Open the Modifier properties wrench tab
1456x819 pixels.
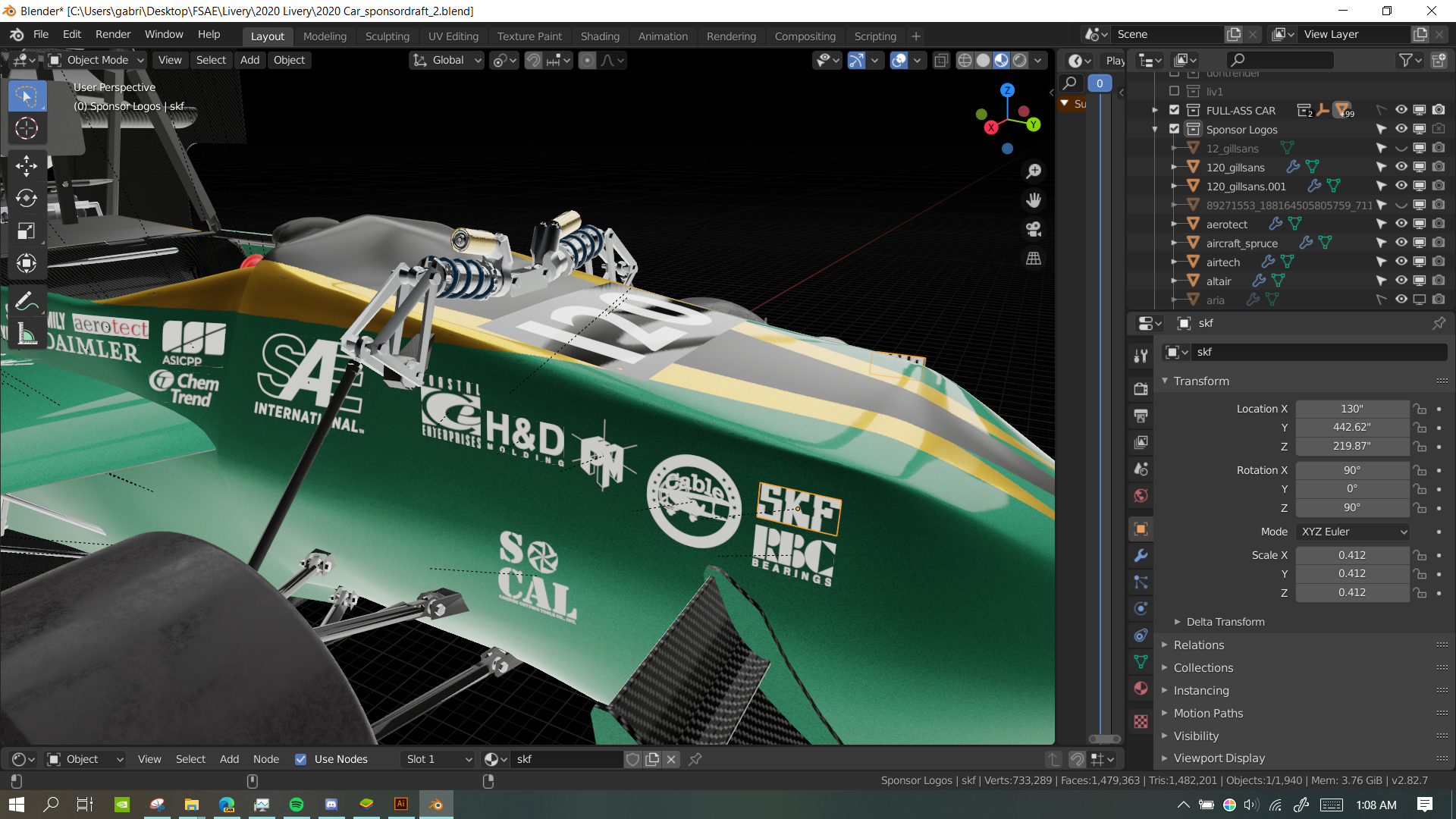1141,556
